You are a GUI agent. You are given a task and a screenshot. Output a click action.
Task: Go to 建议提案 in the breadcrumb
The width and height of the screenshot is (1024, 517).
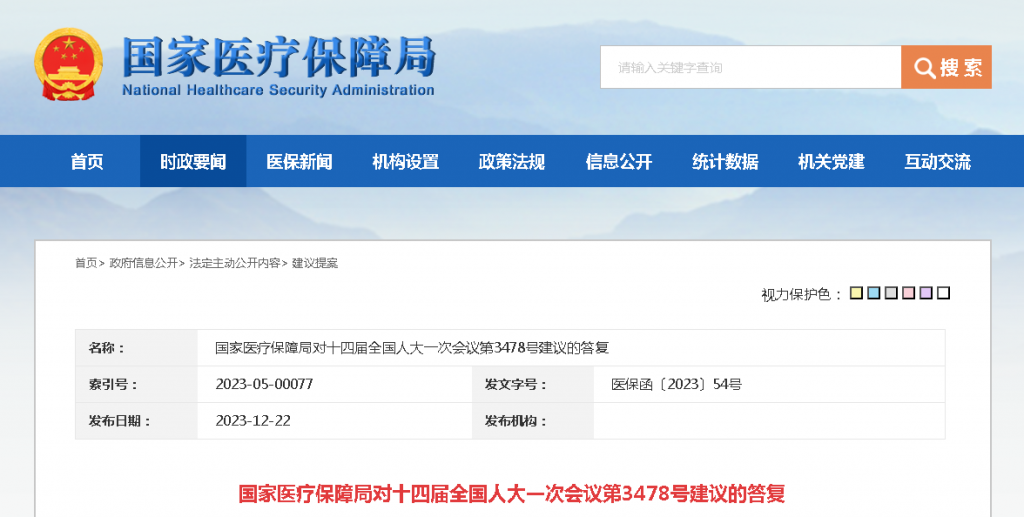click(x=315, y=263)
